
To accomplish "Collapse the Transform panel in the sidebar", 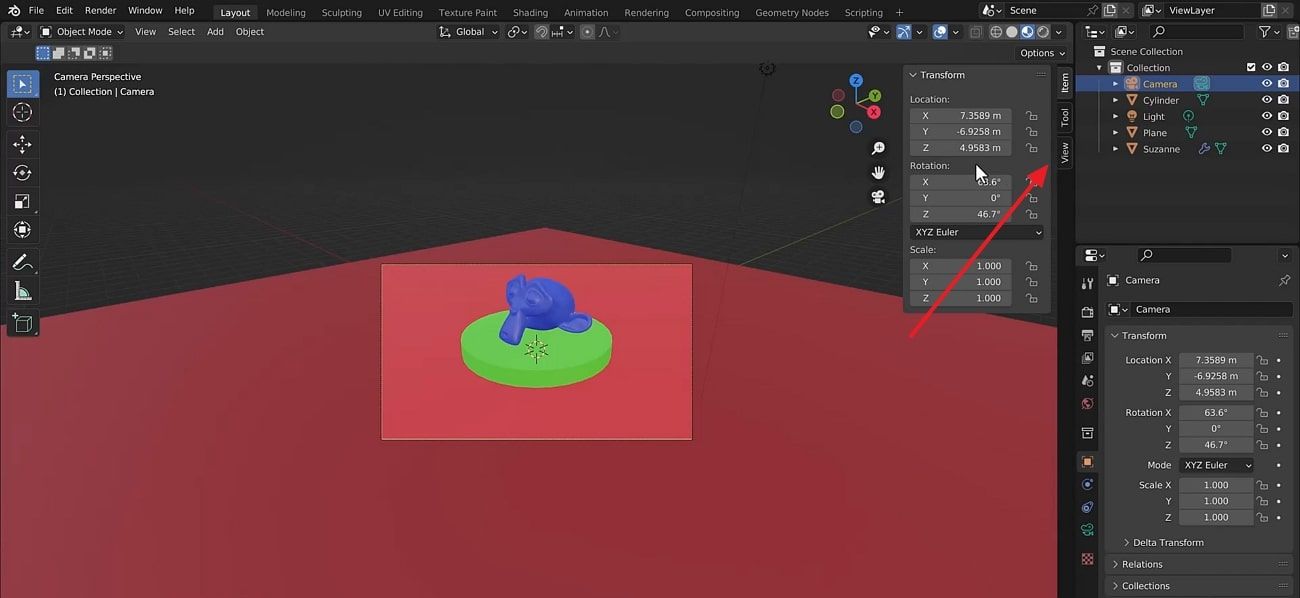I will 911,74.
